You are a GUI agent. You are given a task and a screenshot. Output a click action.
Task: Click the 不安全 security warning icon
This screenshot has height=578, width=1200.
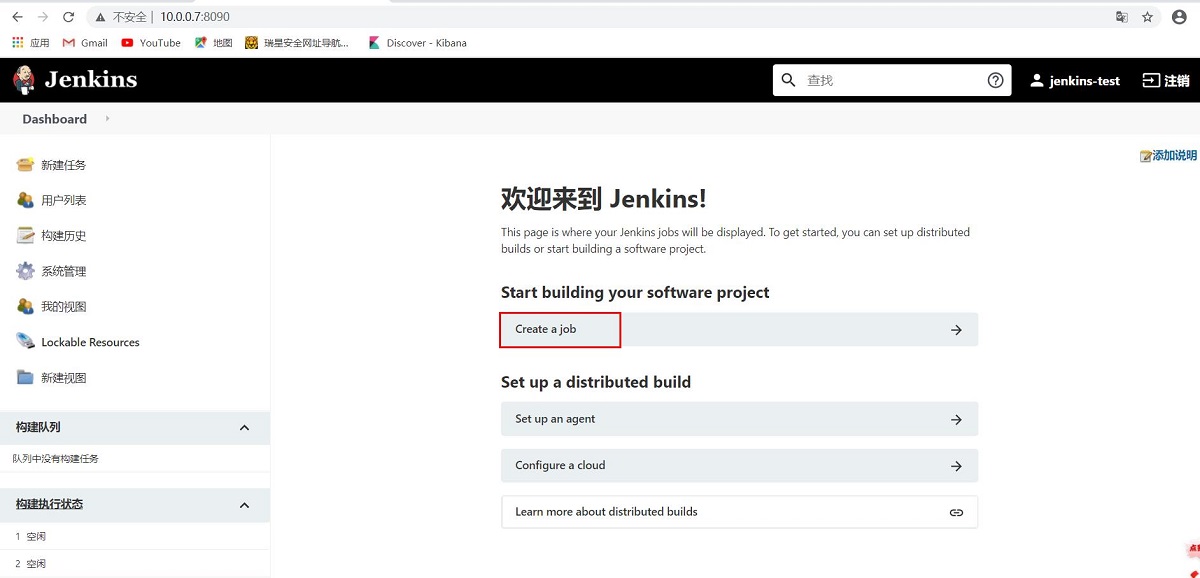[101, 17]
